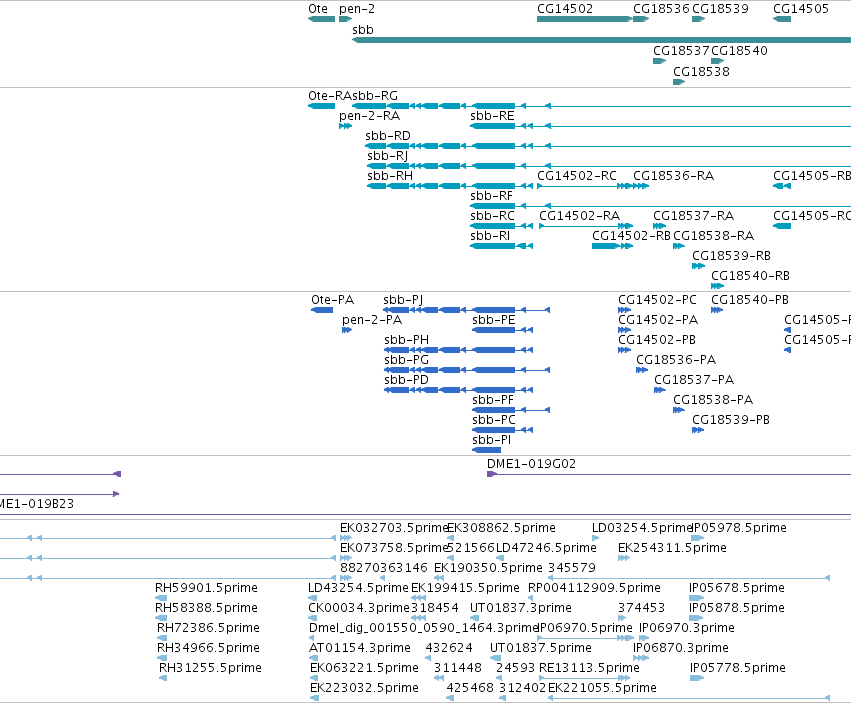Open the AT01154.3prime EST
This screenshot has height=703, width=851.
coord(313,658)
